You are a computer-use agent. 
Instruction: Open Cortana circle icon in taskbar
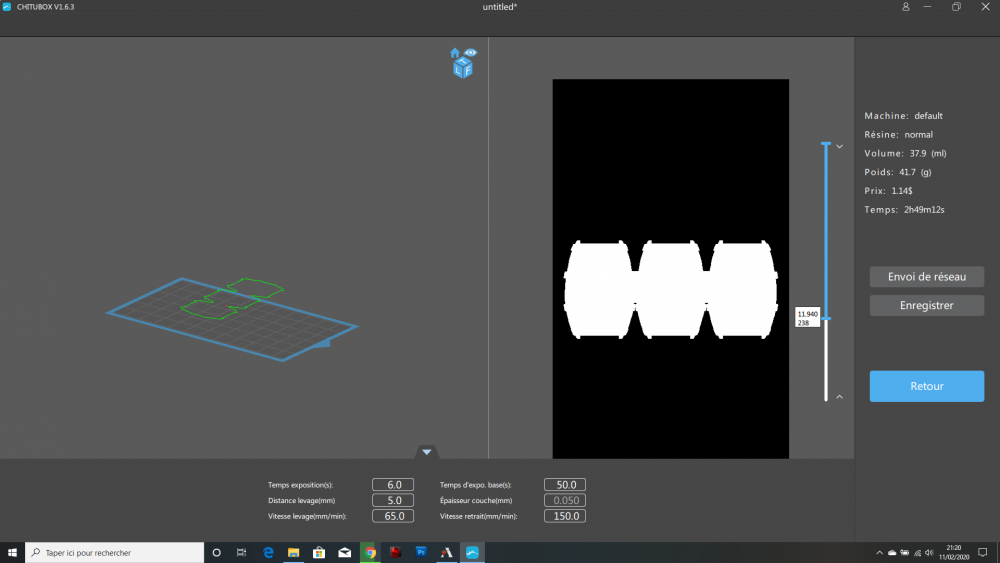216,553
